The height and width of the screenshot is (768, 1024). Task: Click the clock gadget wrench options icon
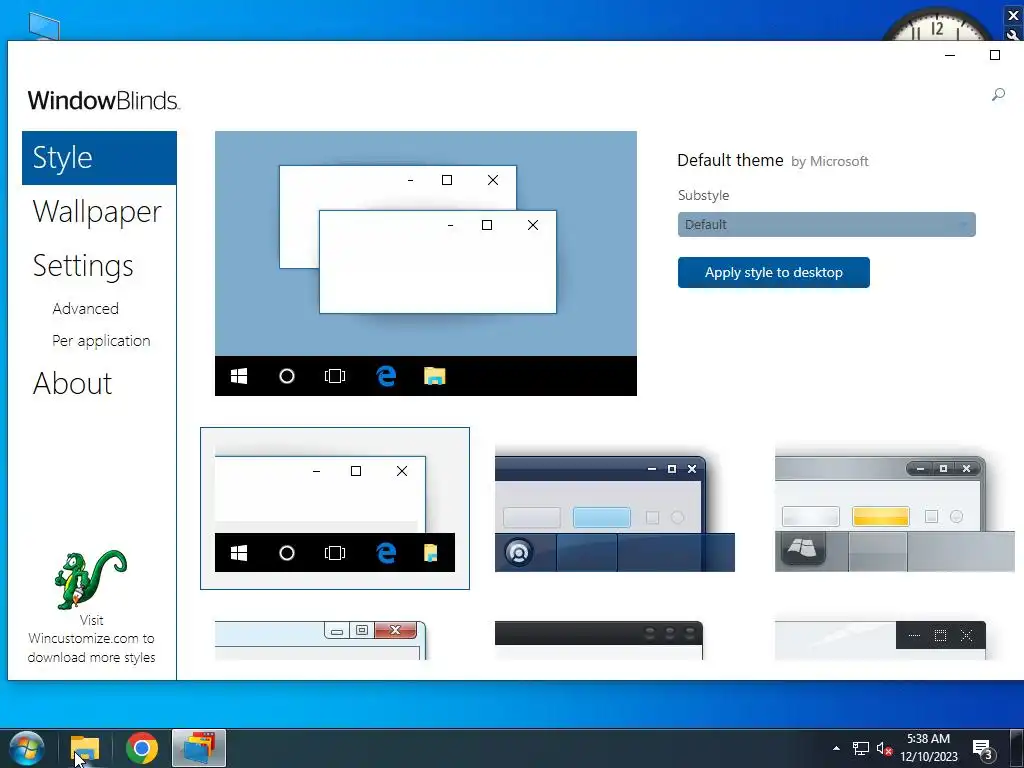click(x=1014, y=35)
